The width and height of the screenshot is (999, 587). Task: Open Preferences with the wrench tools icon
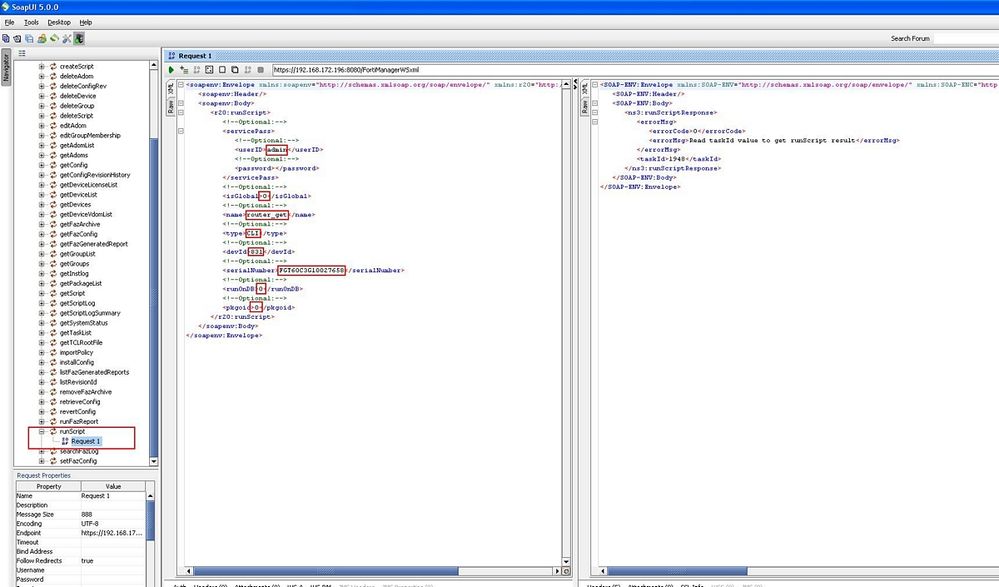tap(66, 38)
